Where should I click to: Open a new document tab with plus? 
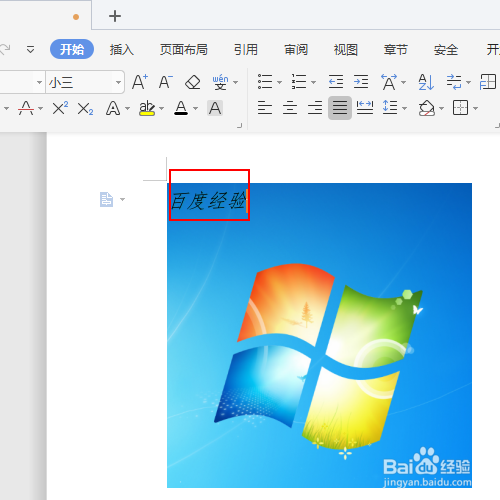pos(115,16)
